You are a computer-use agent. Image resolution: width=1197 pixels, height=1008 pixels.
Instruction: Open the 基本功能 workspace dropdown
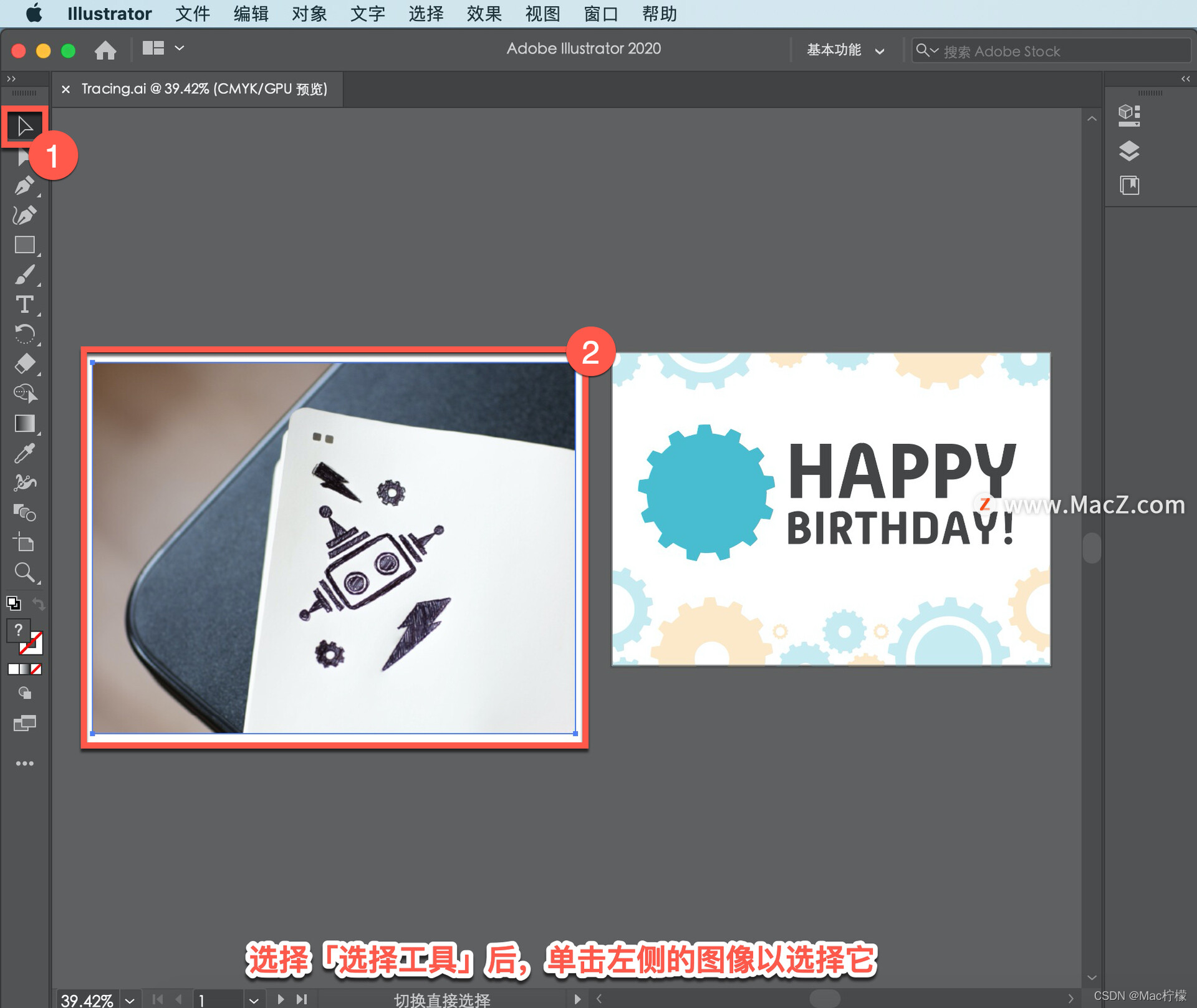pyautogui.click(x=845, y=50)
